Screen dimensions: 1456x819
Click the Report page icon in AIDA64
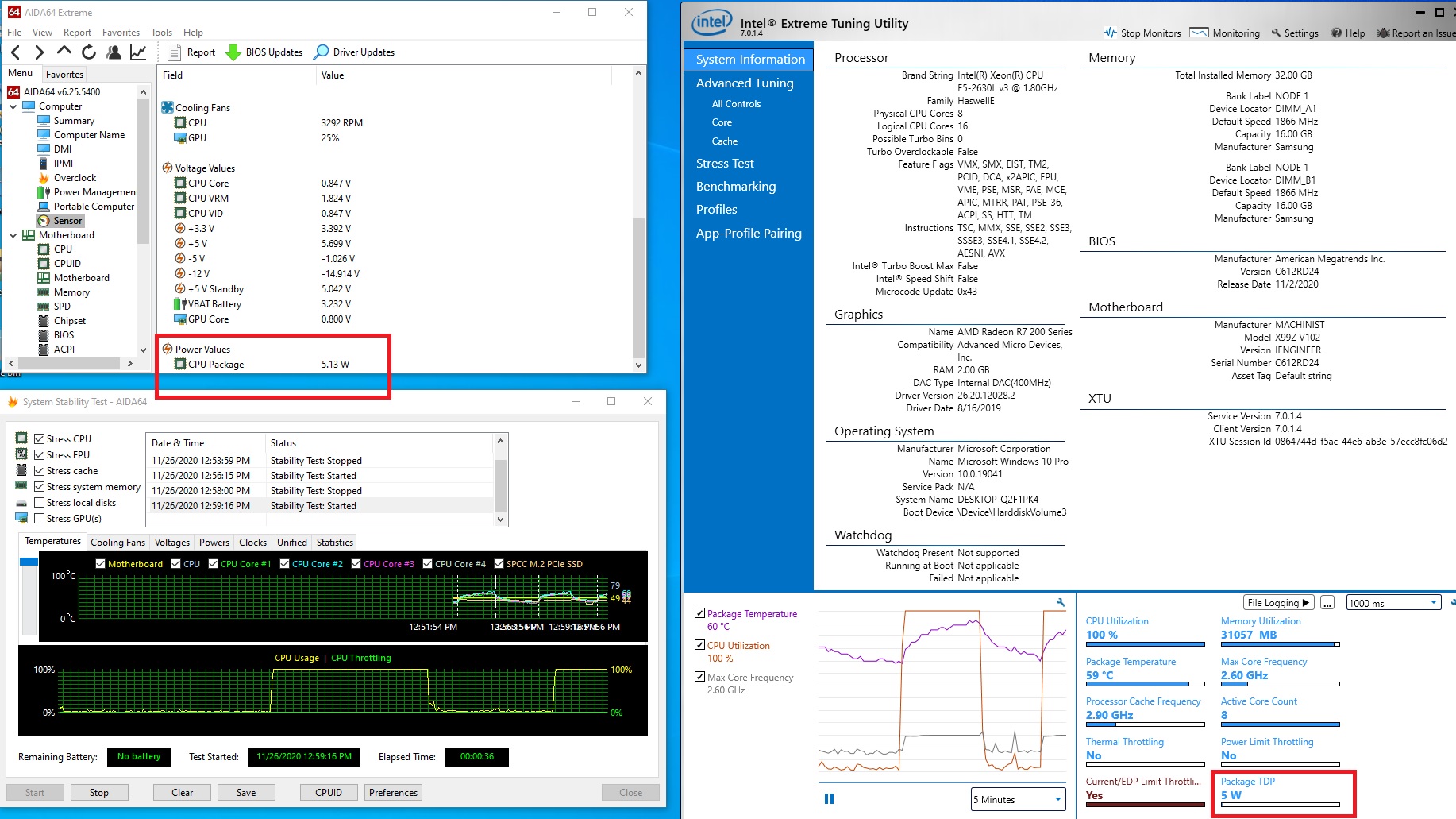coord(175,52)
